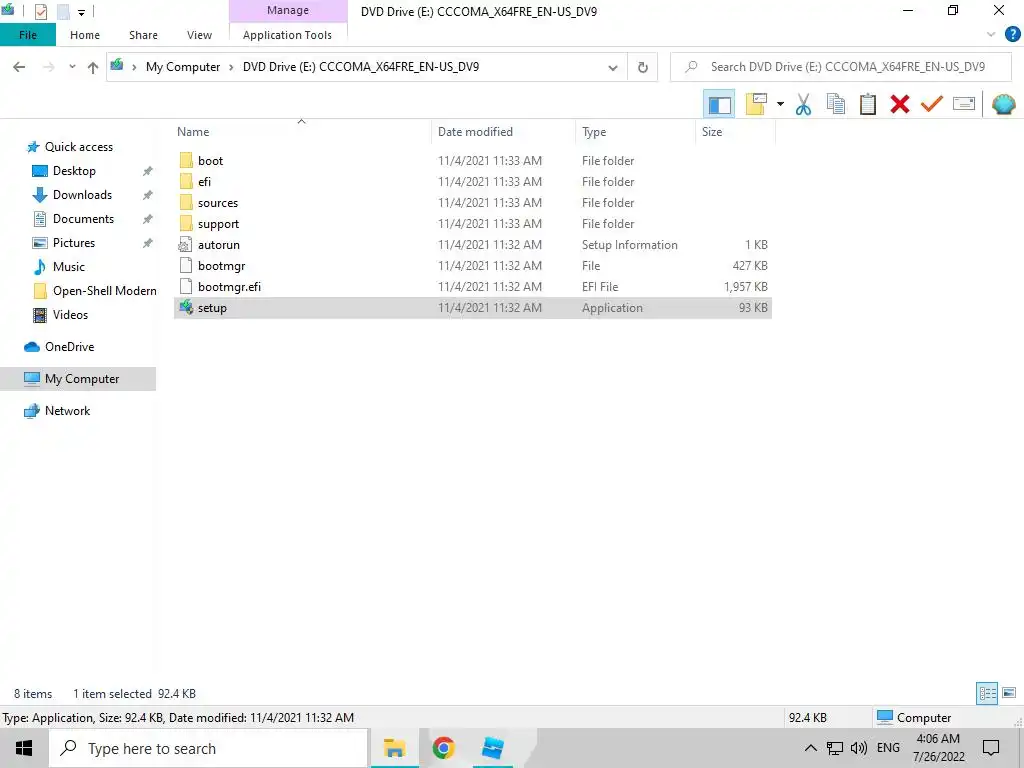The image size is (1024, 768).
Task: Switch to the Home ribbon tab
Action: click(85, 35)
